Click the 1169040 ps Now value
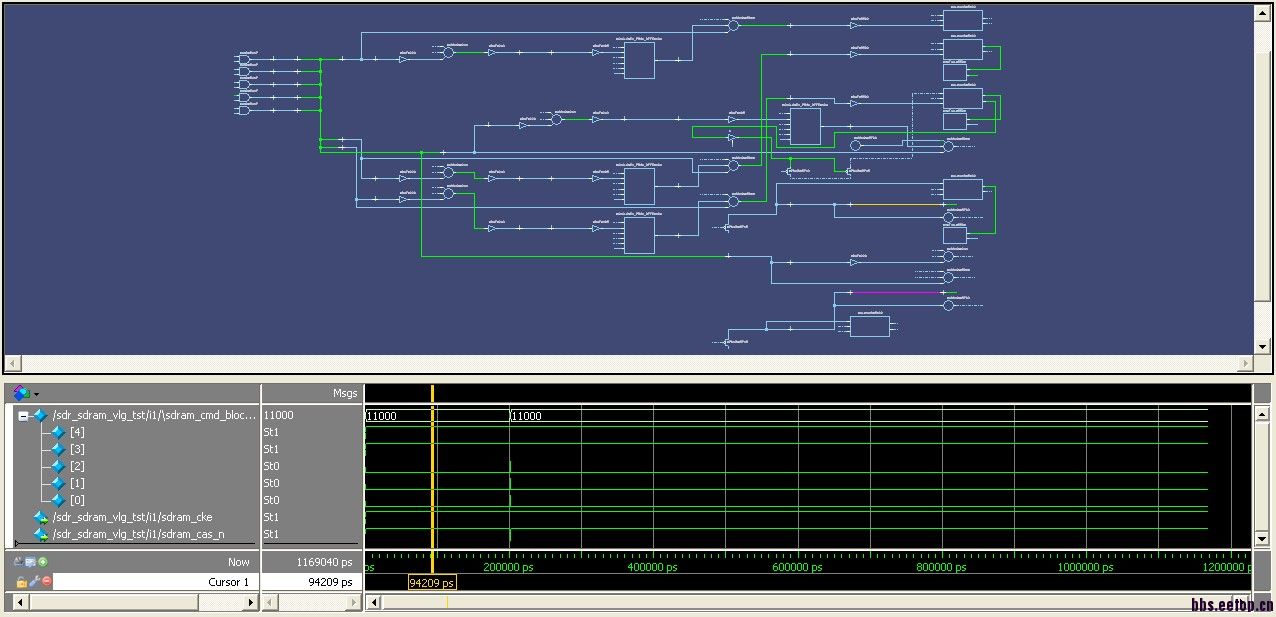 click(324, 562)
